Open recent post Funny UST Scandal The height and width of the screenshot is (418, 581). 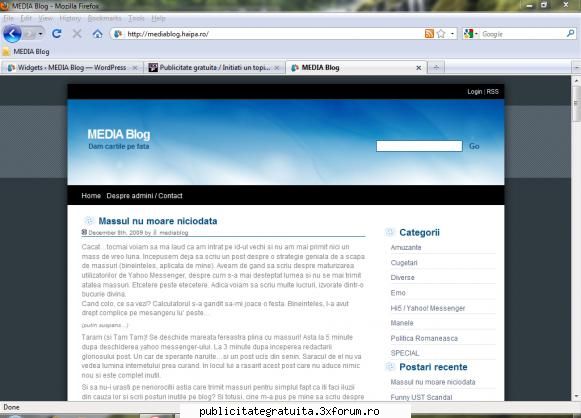pyautogui.click(x=421, y=397)
